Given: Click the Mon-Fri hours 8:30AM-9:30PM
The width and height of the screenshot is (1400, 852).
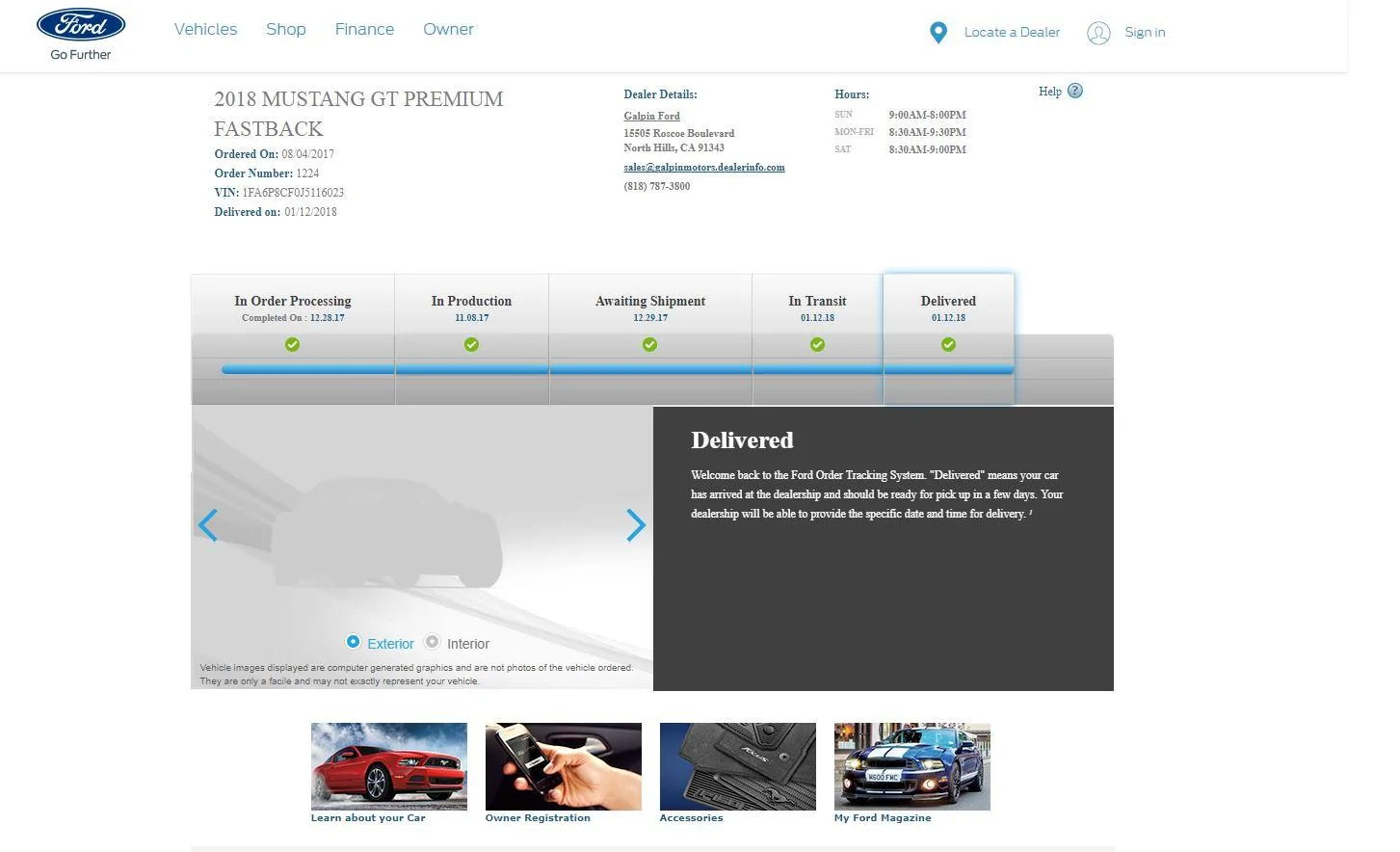Looking at the screenshot, I should point(928,132).
